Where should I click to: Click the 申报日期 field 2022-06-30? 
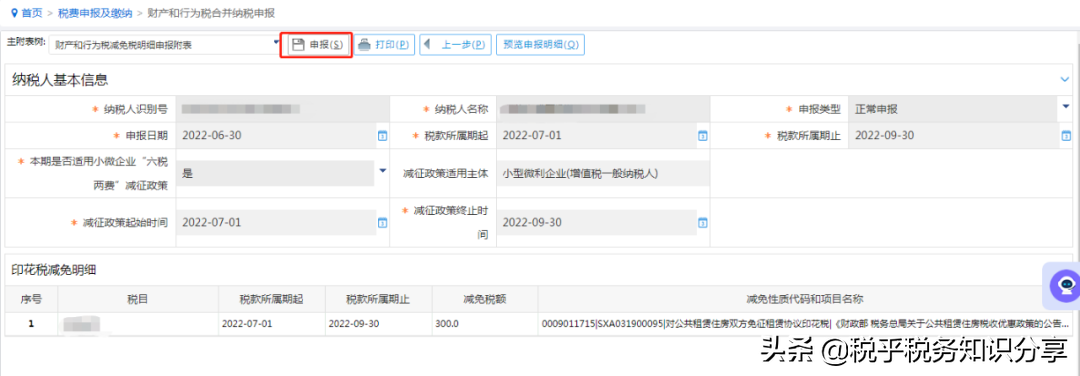(276, 135)
